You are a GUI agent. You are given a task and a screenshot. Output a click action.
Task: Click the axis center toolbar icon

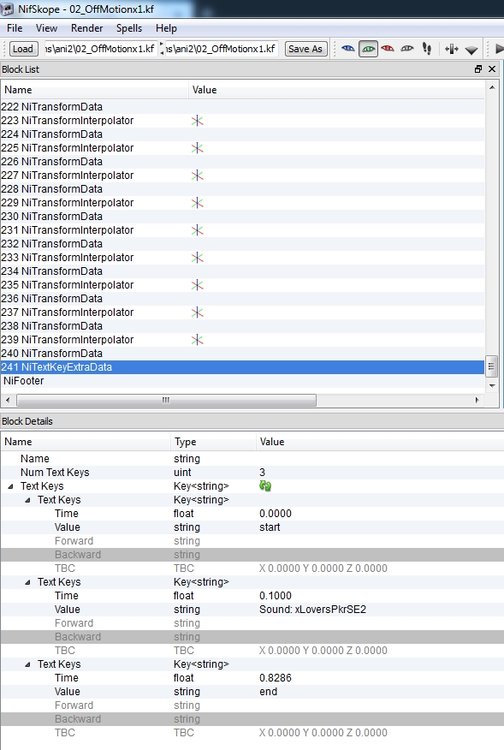451,48
